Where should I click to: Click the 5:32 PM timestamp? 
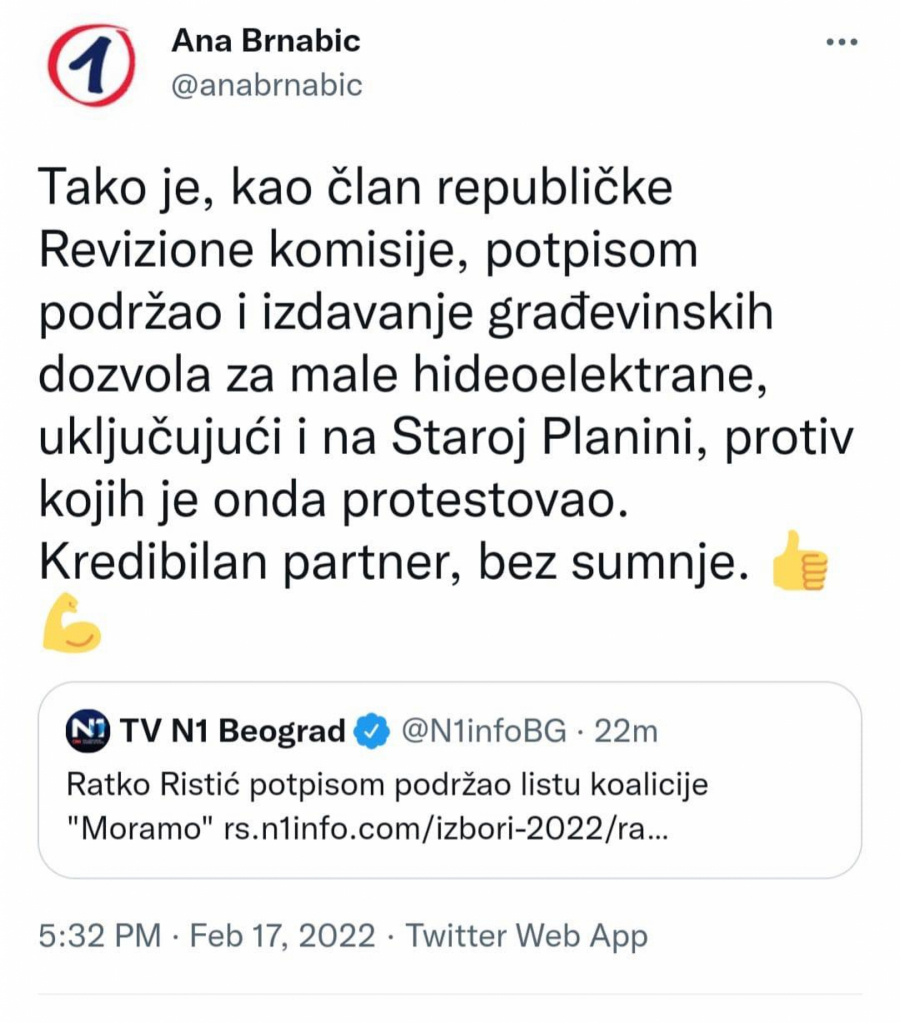(96, 936)
